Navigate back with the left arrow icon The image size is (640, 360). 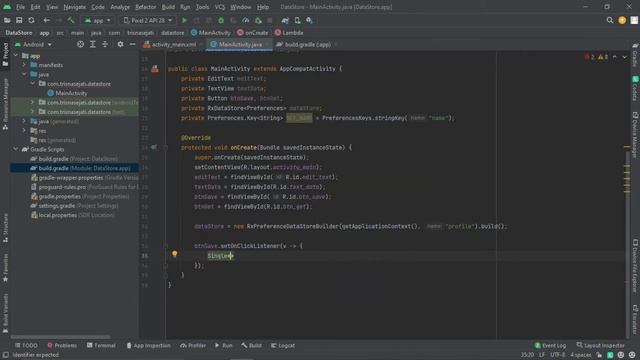pyautogui.click(x=47, y=20)
